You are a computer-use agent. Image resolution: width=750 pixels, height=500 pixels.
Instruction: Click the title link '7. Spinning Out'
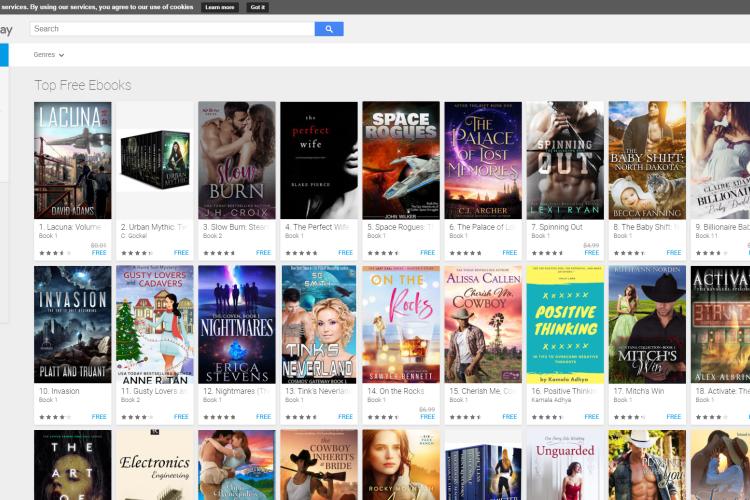click(x=557, y=227)
